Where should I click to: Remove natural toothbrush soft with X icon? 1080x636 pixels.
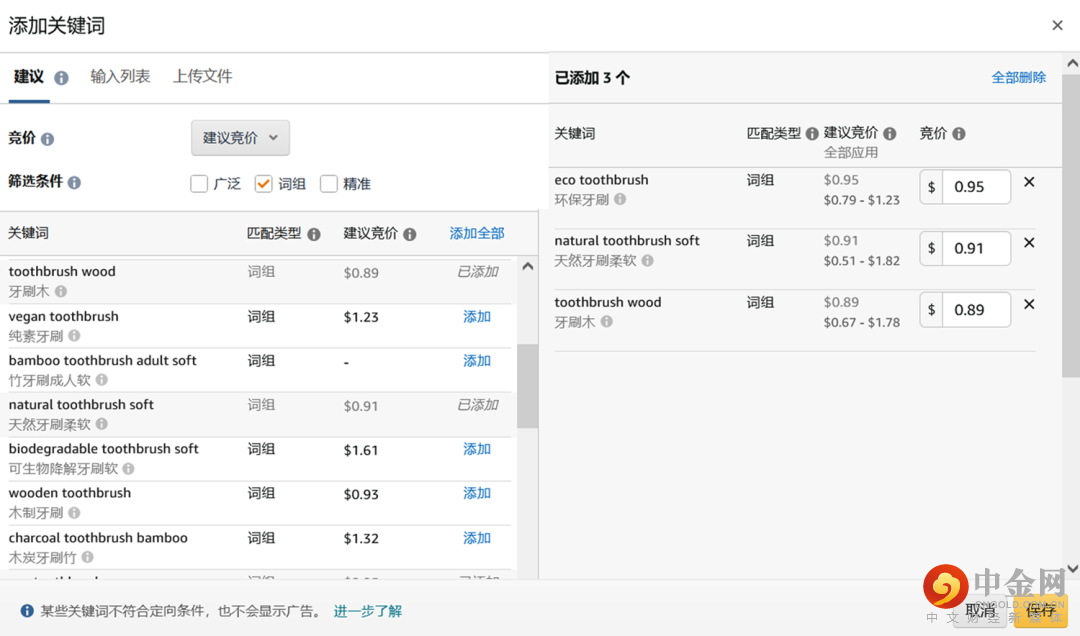(x=1029, y=243)
